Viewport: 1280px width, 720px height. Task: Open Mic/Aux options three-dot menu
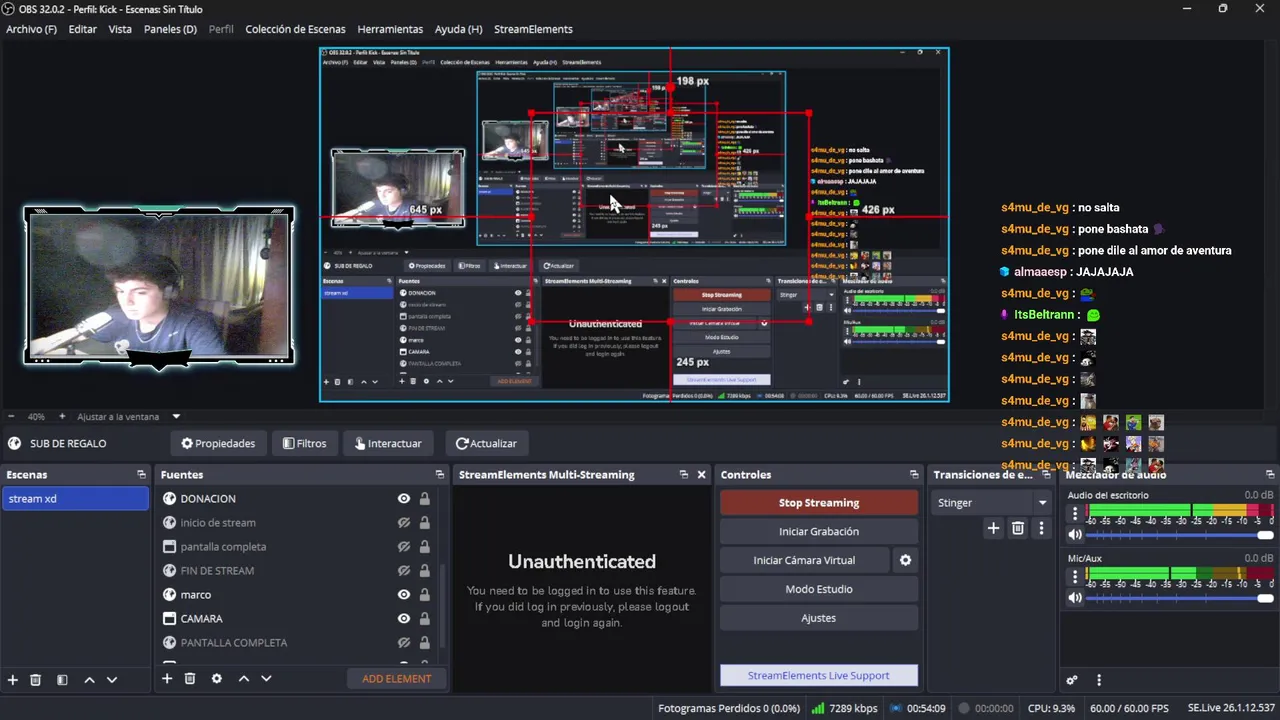1075,577
